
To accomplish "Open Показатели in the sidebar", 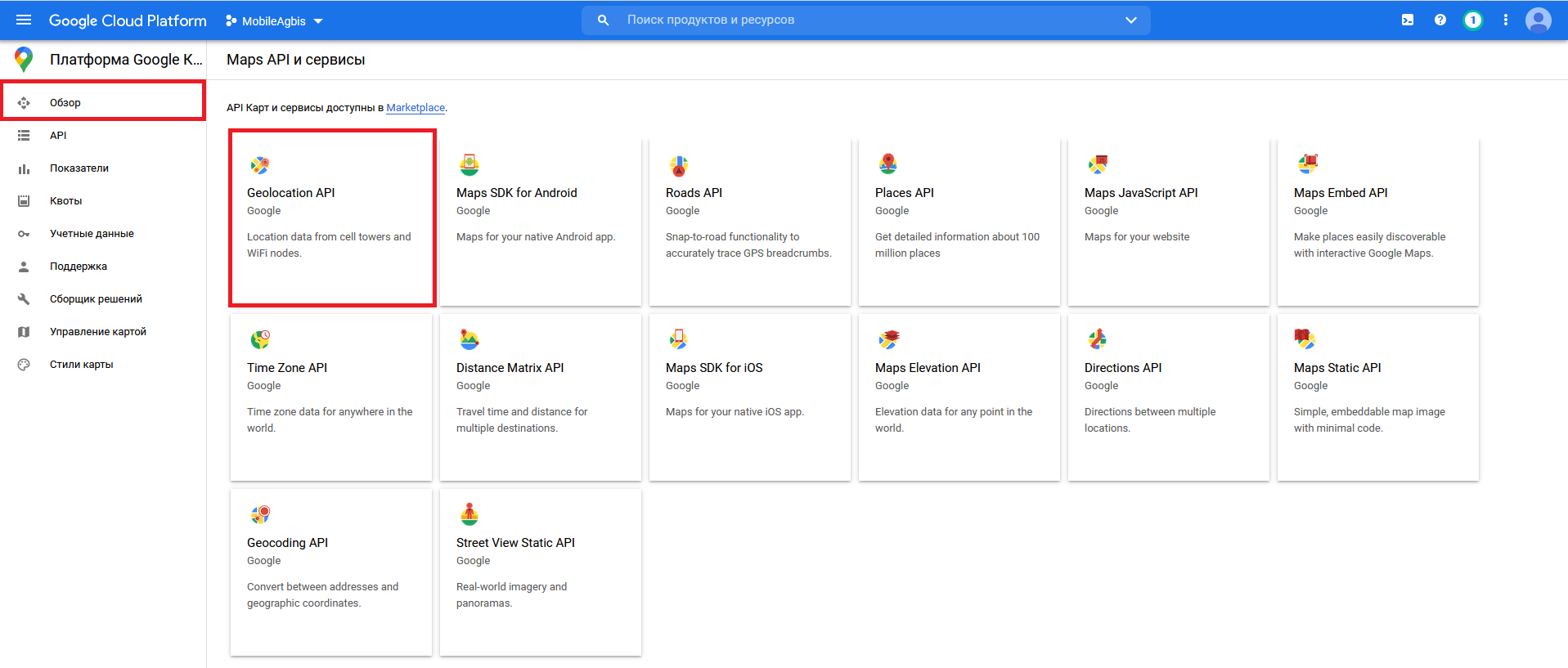I will (x=103, y=168).
